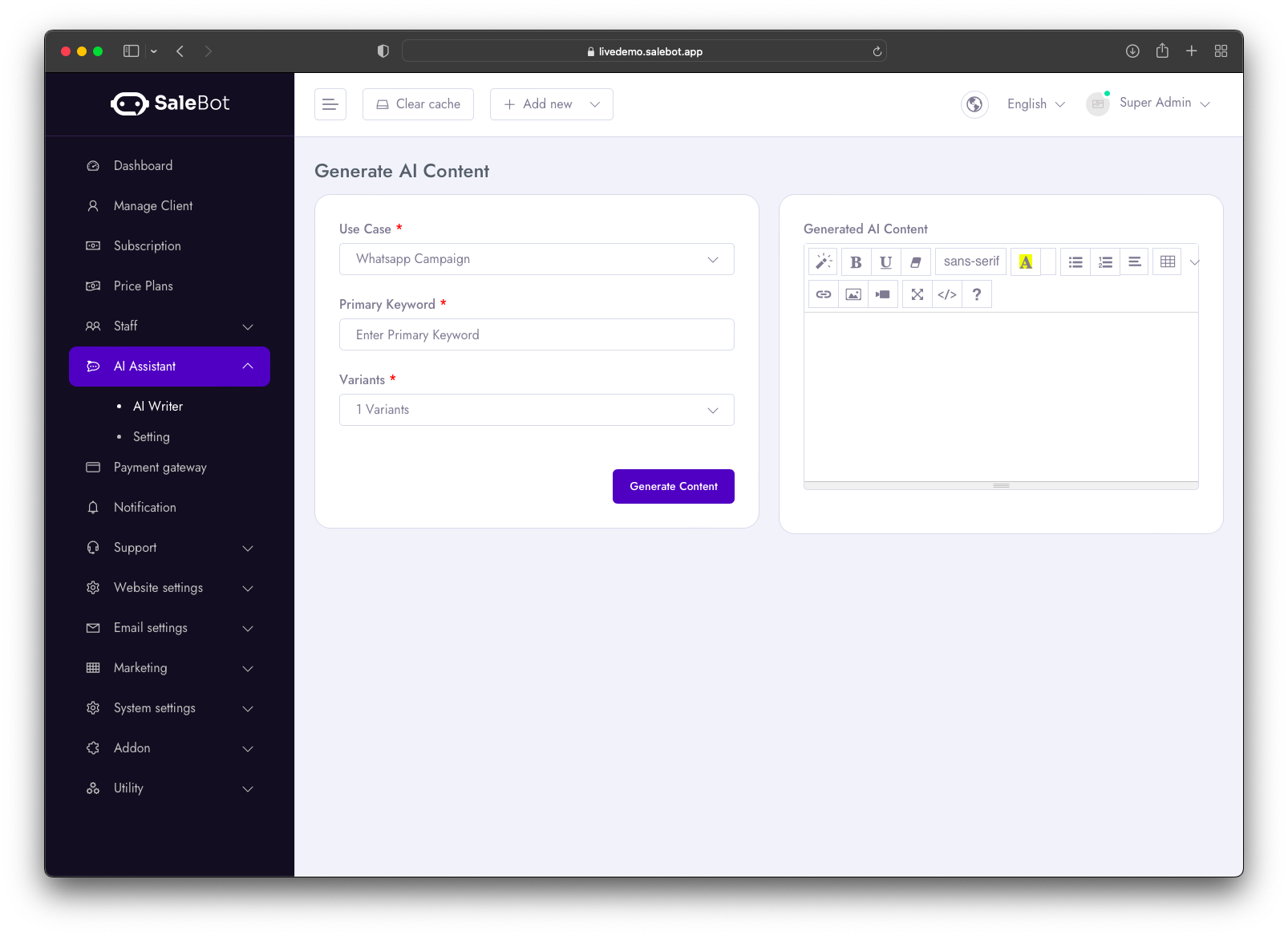
Task: Go to Dashboard in the sidebar
Action: pyautogui.click(x=143, y=166)
